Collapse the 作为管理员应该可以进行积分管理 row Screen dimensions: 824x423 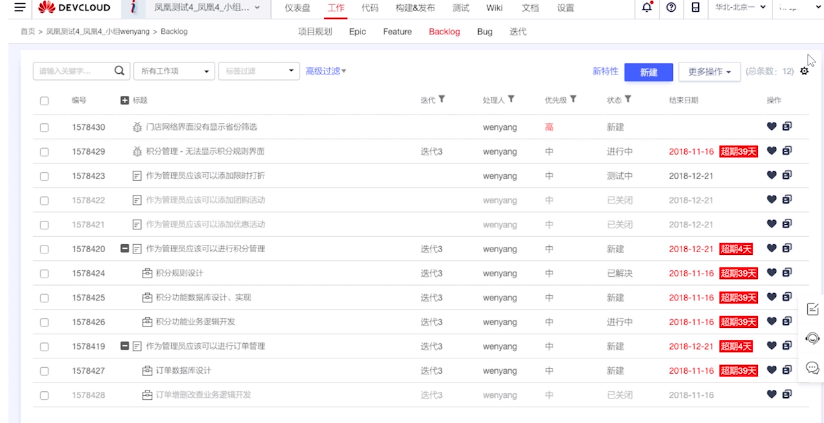pyautogui.click(x=125, y=248)
